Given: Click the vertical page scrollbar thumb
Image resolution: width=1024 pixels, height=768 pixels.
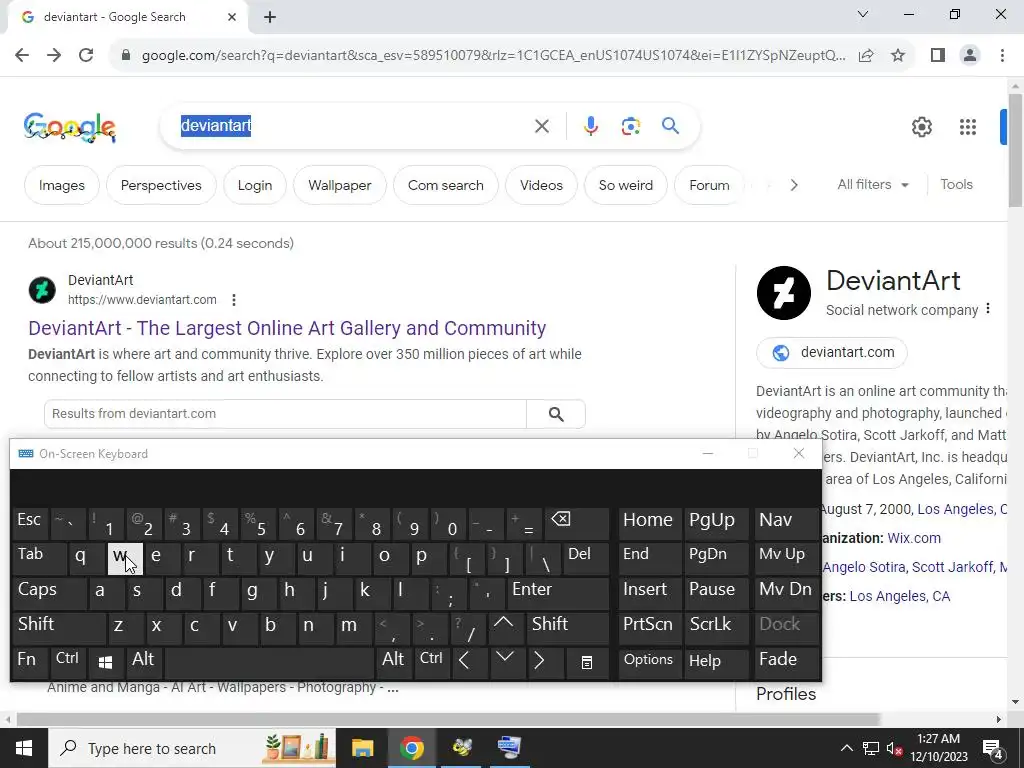Looking at the screenshot, I should coord(1015,150).
